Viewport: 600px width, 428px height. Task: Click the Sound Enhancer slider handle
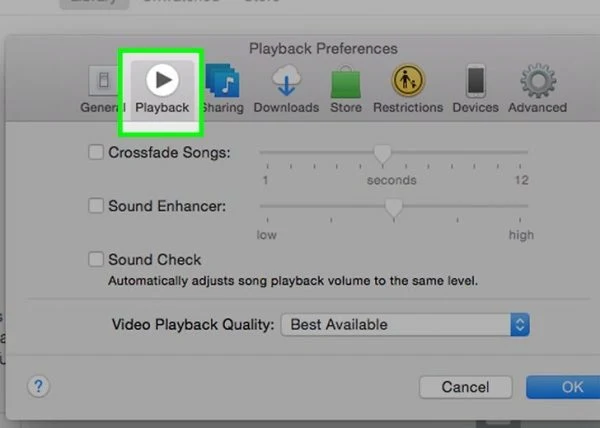click(393, 208)
